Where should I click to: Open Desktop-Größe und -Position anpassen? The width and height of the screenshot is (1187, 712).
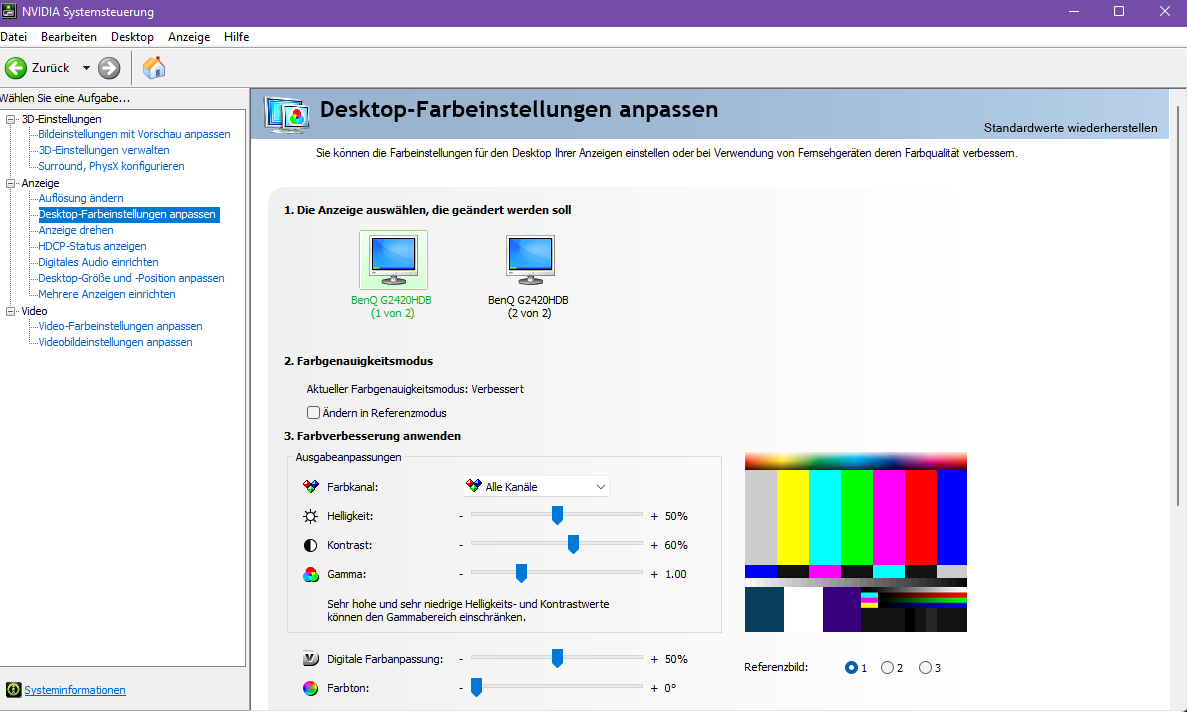(x=132, y=278)
